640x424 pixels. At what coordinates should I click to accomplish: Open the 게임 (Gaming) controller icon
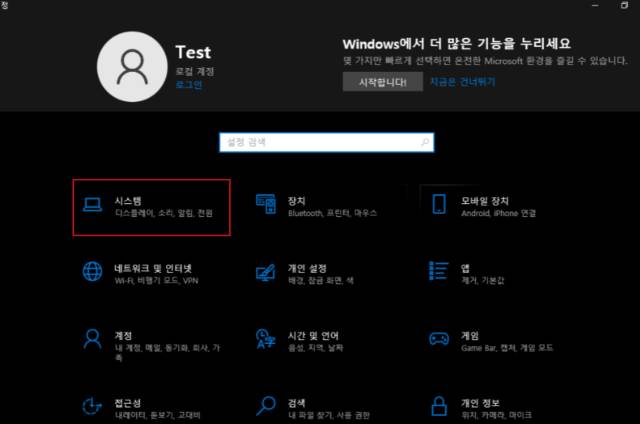pyautogui.click(x=438, y=341)
